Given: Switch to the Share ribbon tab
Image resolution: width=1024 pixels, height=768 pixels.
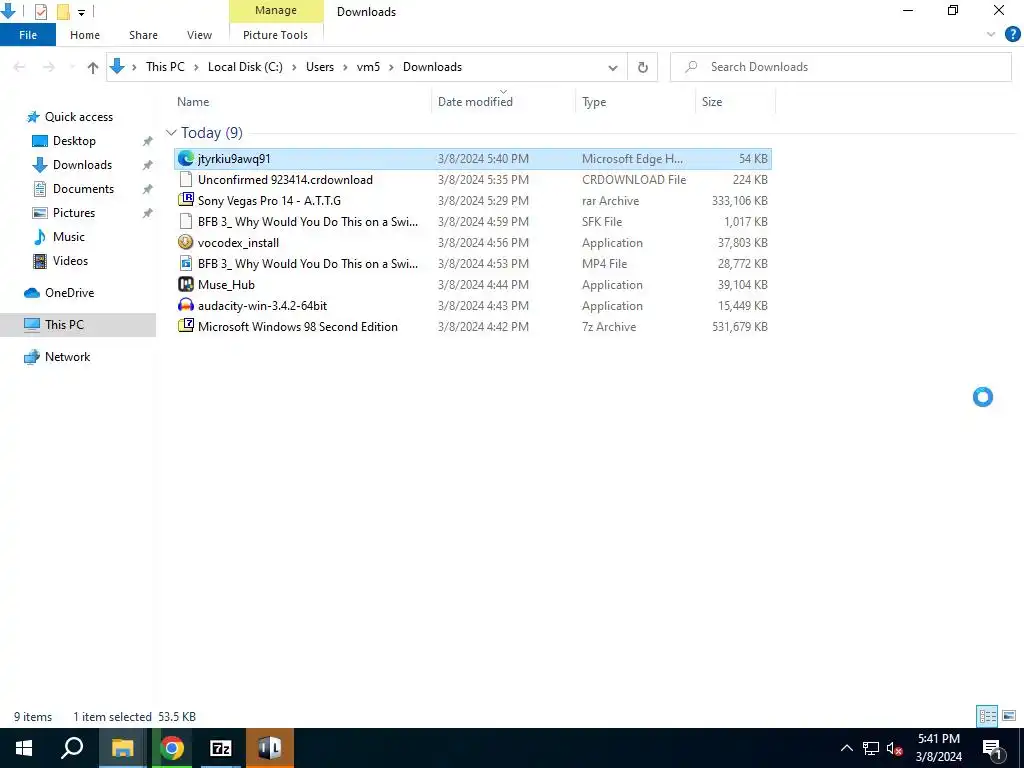Looking at the screenshot, I should coord(143,35).
